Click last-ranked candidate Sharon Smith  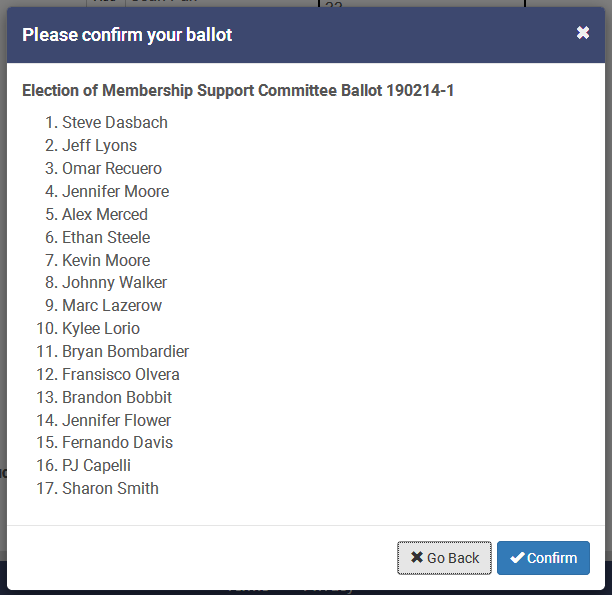pyautogui.click(x=110, y=489)
